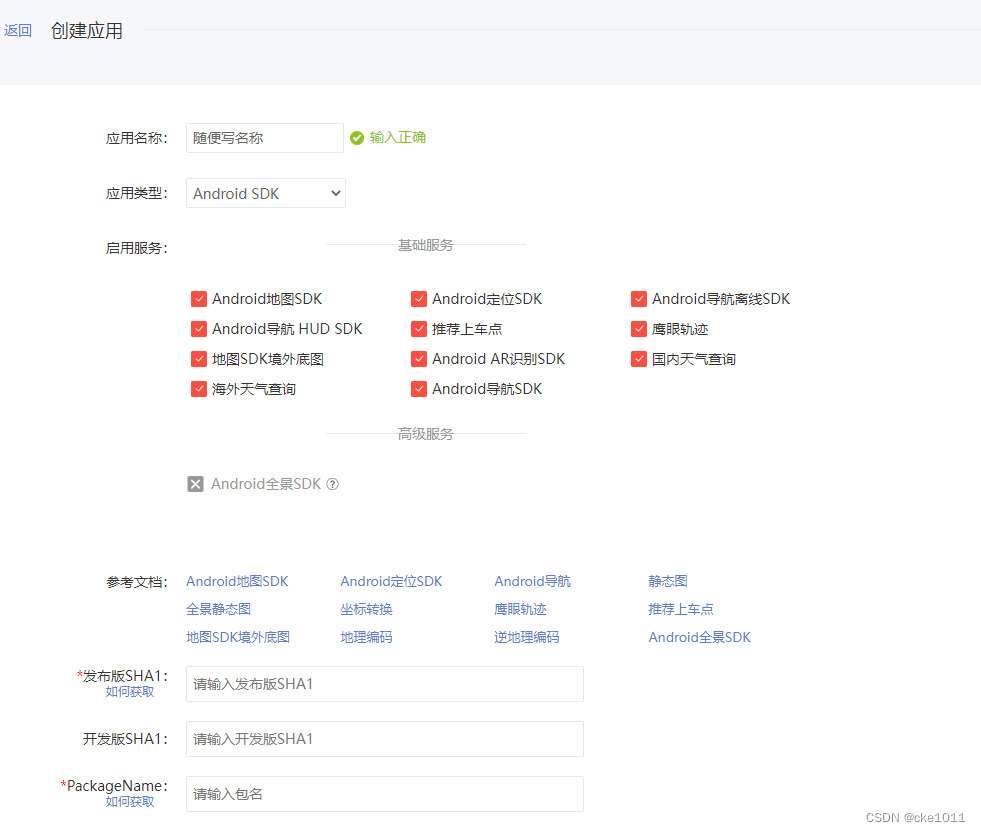Disable the Android定位SDK checkbox
This screenshot has height=832, width=981.
coord(419,298)
